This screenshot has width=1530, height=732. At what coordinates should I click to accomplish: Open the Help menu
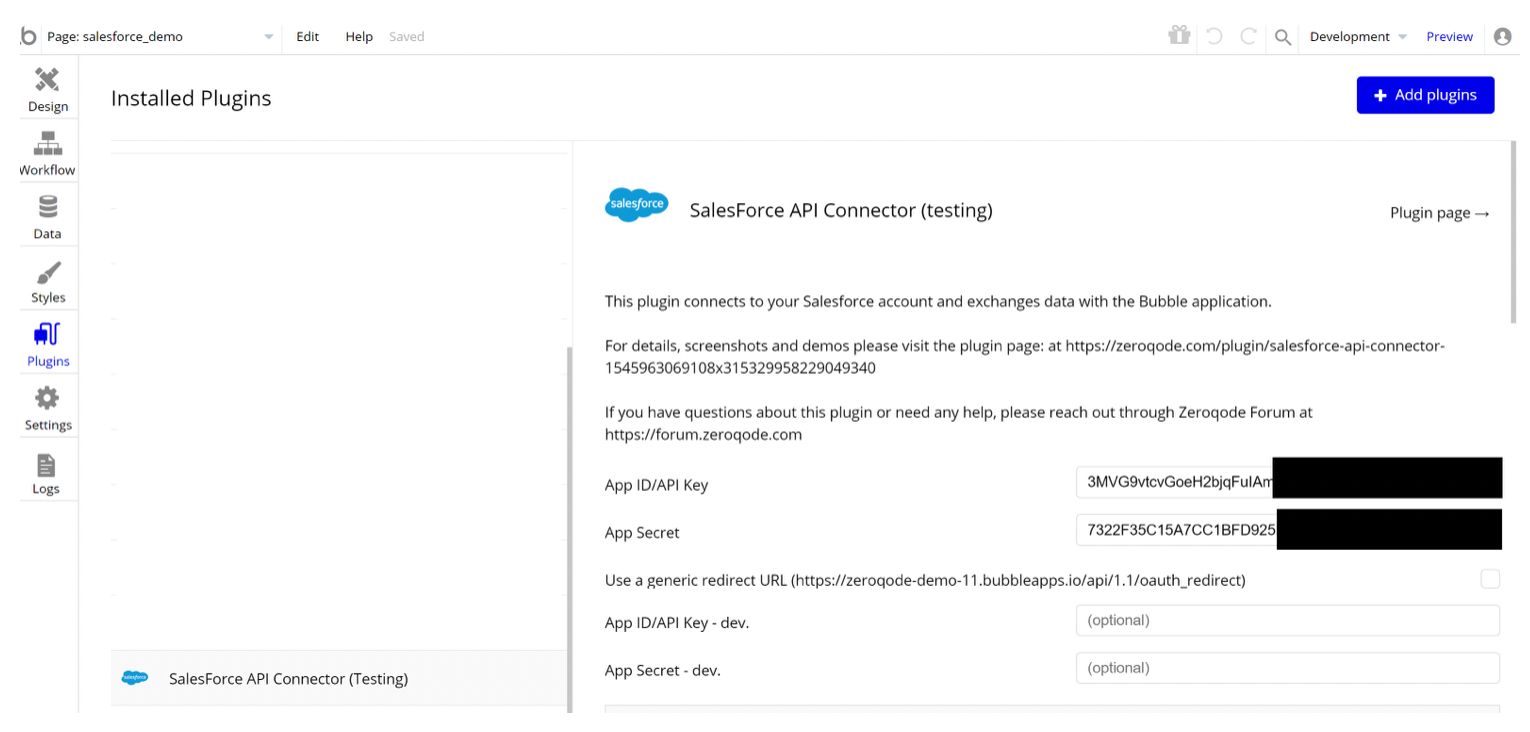(x=359, y=37)
